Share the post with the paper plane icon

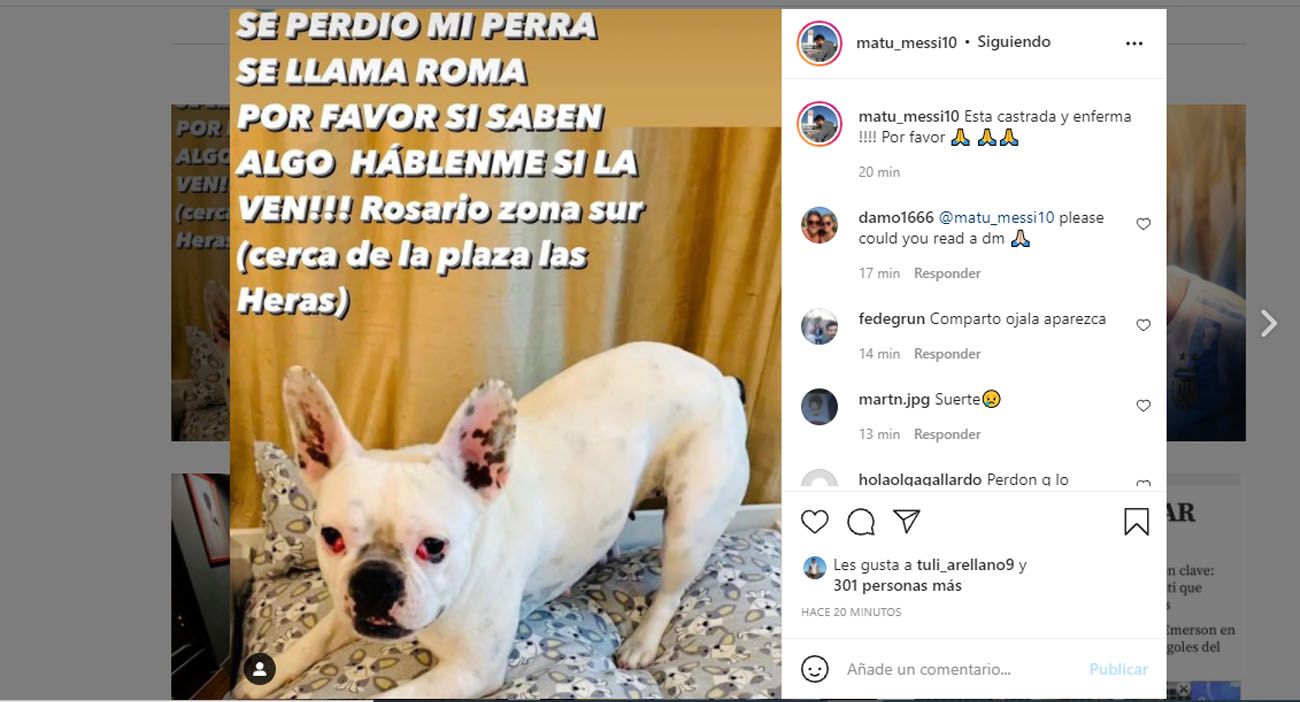click(x=906, y=521)
